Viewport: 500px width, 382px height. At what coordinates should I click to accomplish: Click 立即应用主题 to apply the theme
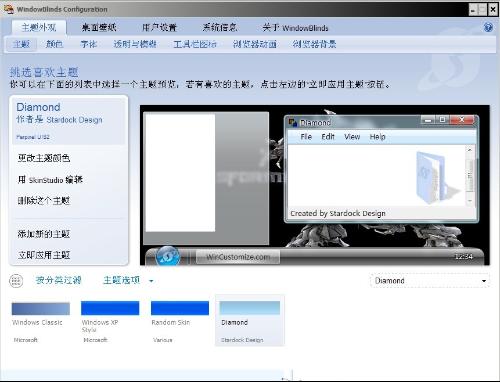[44, 255]
